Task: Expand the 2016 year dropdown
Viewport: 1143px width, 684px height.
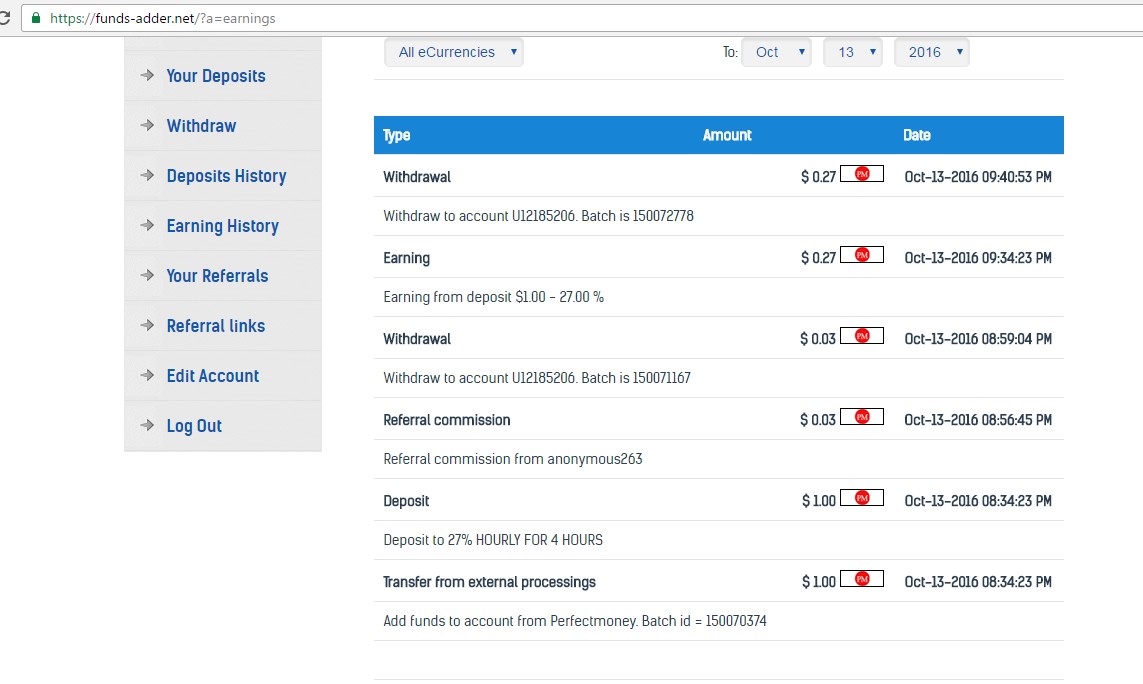Action: pyautogui.click(x=931, y=53)
